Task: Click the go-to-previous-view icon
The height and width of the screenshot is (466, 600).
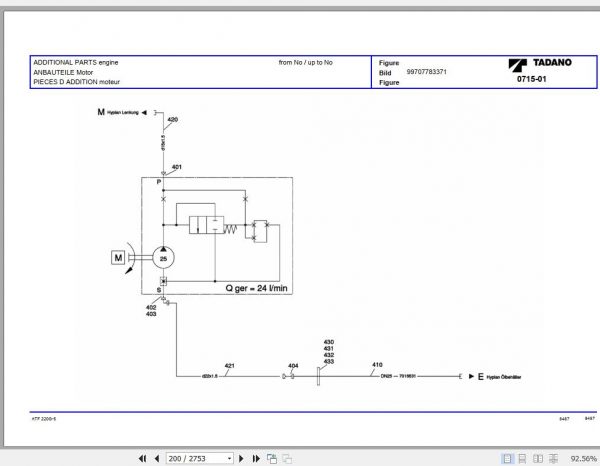Action: click(272, 458)
